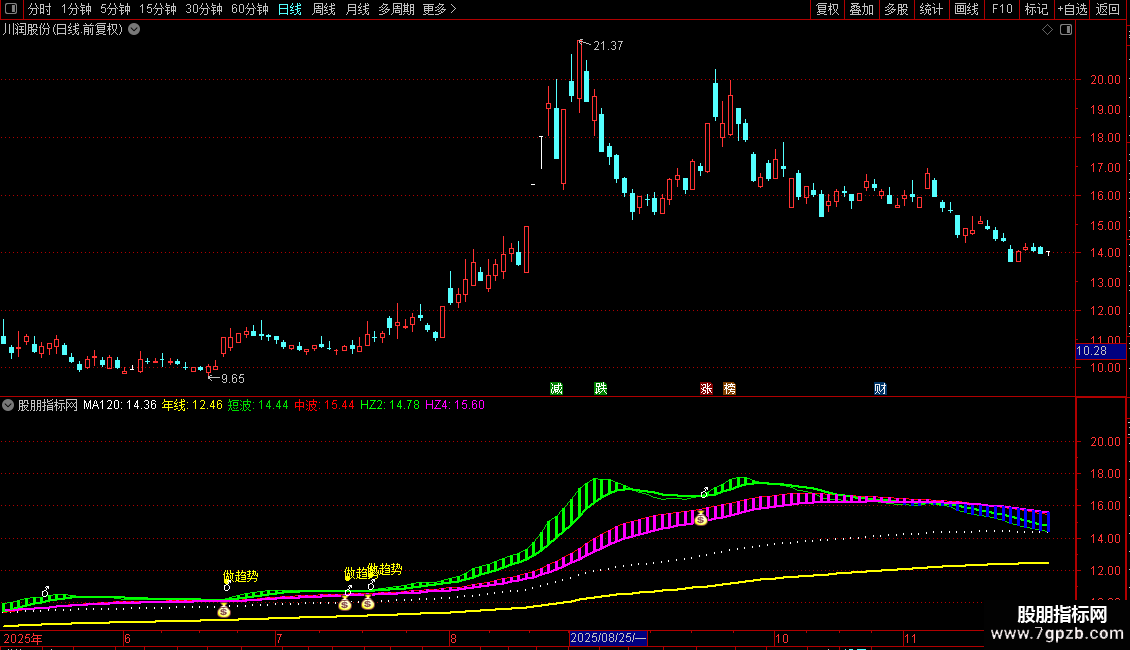The width and height of the screenshot is (1130, 650).
Task: Click the red 涨 event marker
Action: click(x=706, y=388)
